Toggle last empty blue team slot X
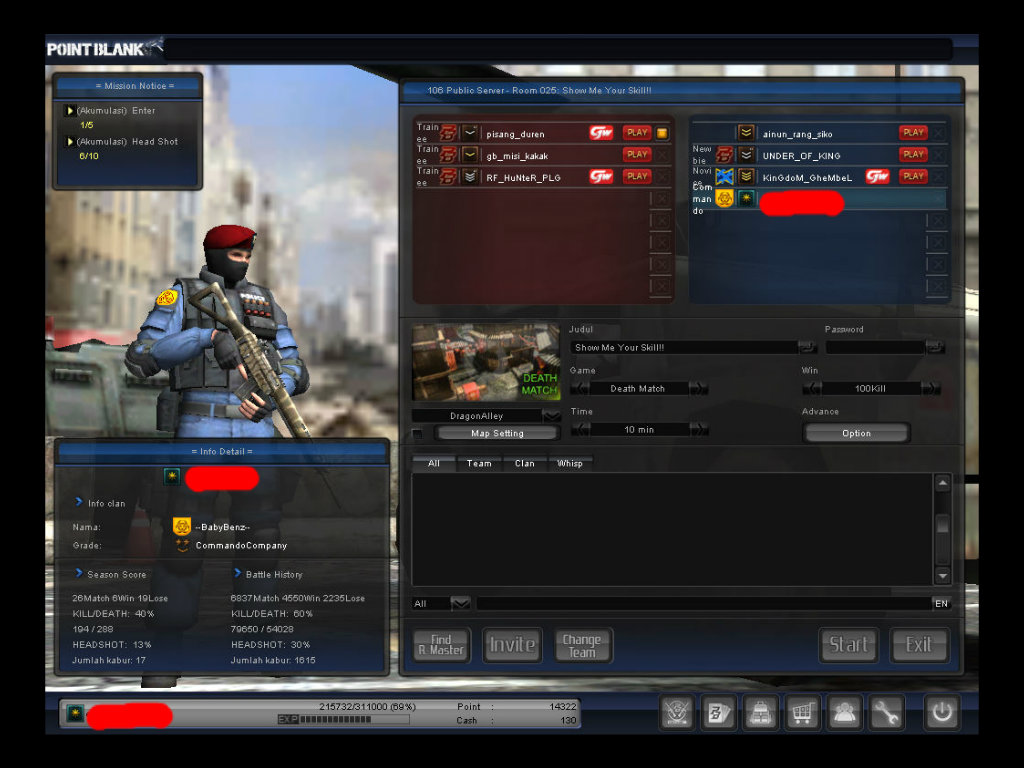The width and height of the screenshot is (1024, 768). [x=938, y=285]
